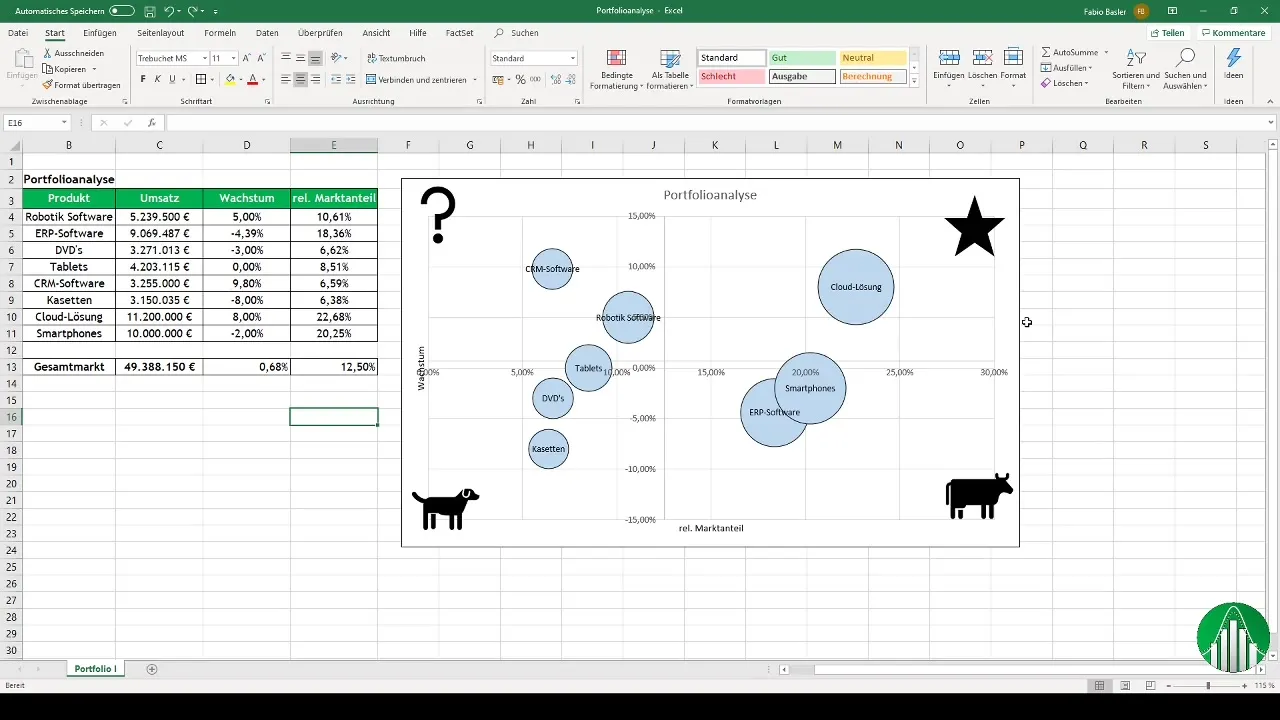Click the borders icon in Schriftart

pos(200,79)
